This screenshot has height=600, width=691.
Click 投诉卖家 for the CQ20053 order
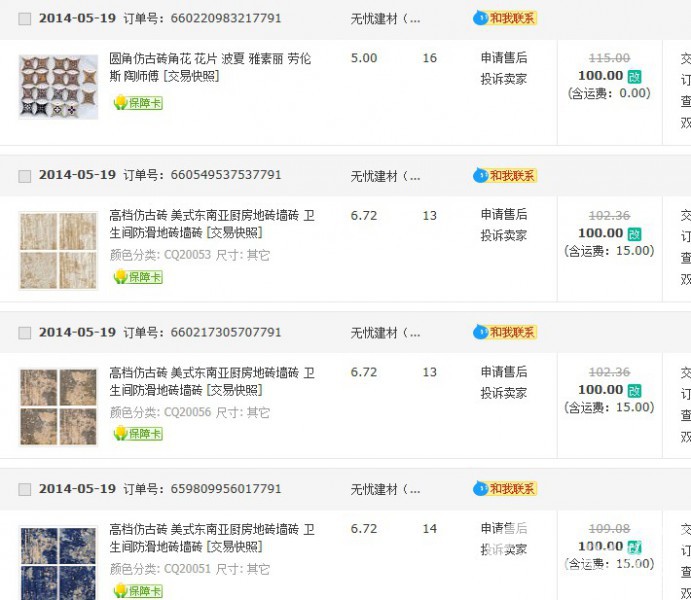[x=504, y=236]
